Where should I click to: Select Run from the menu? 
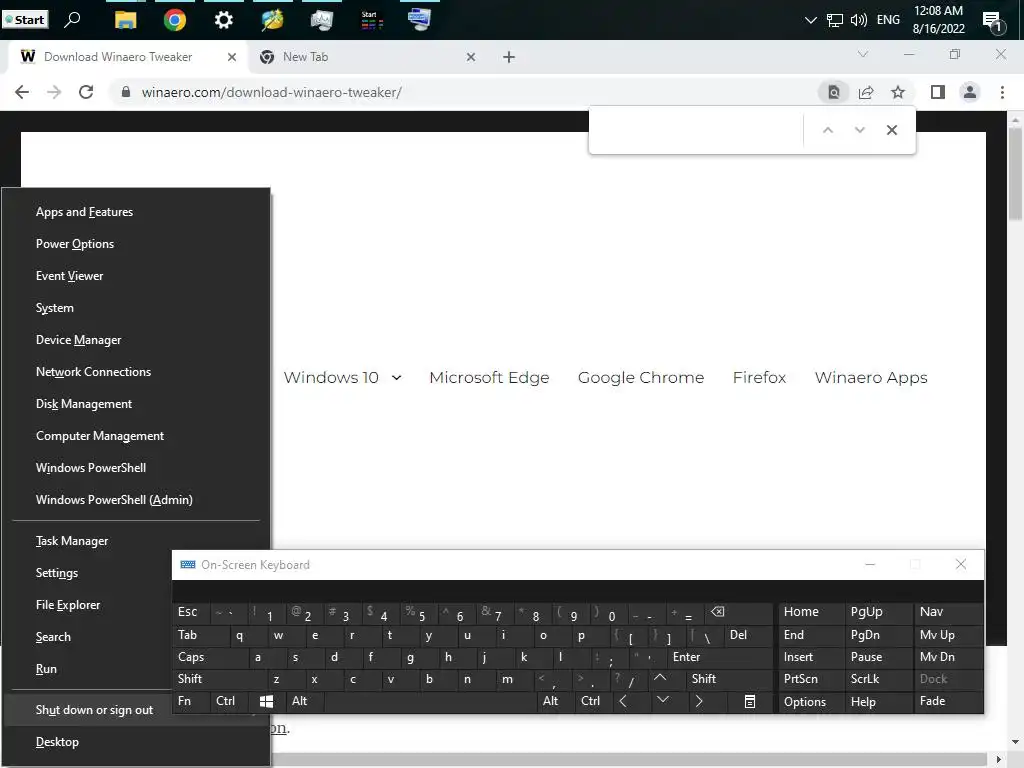point(88,669)
